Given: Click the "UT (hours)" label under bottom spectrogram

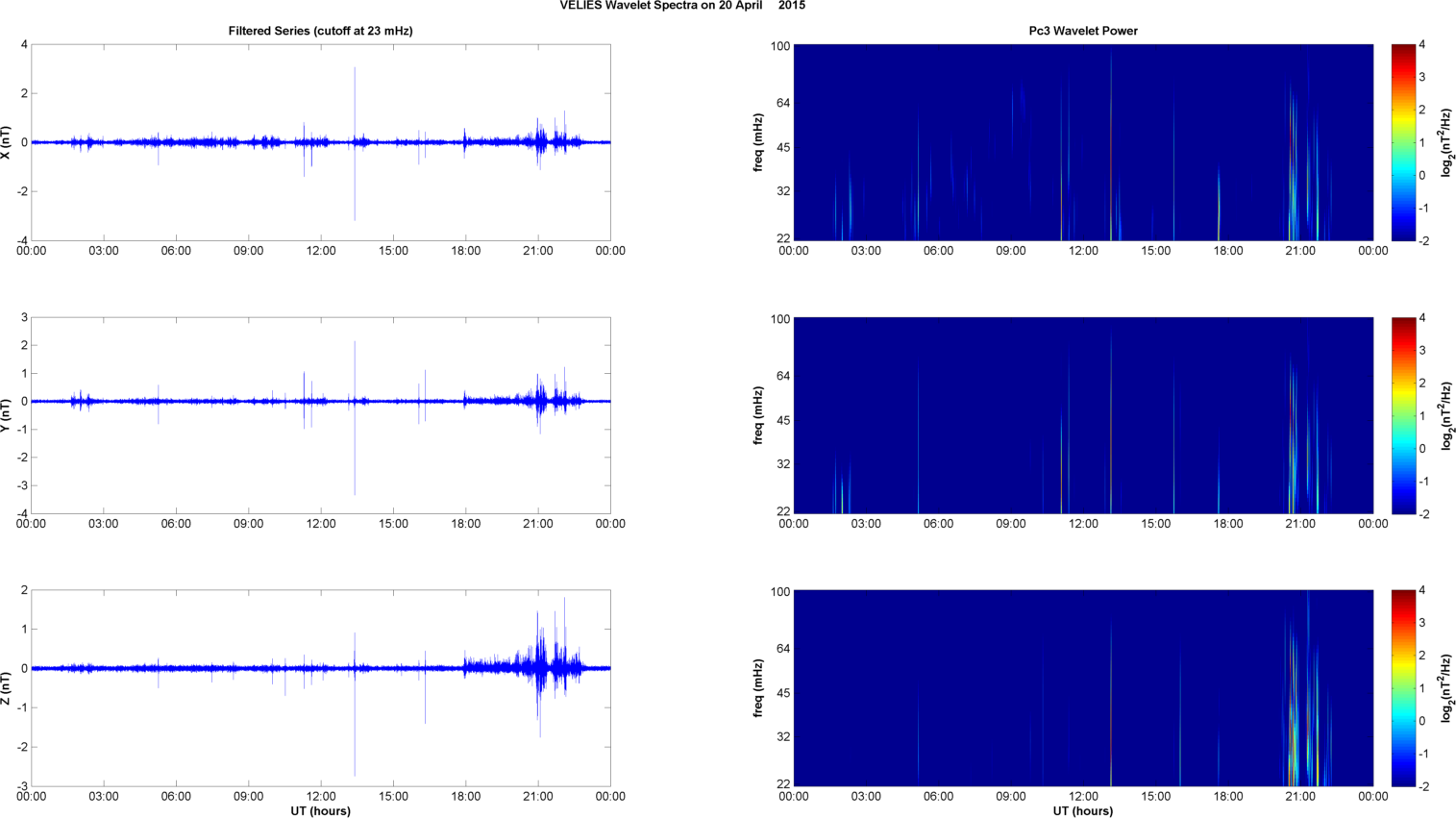Looking at the screenshot, I should coord(1083,810).
